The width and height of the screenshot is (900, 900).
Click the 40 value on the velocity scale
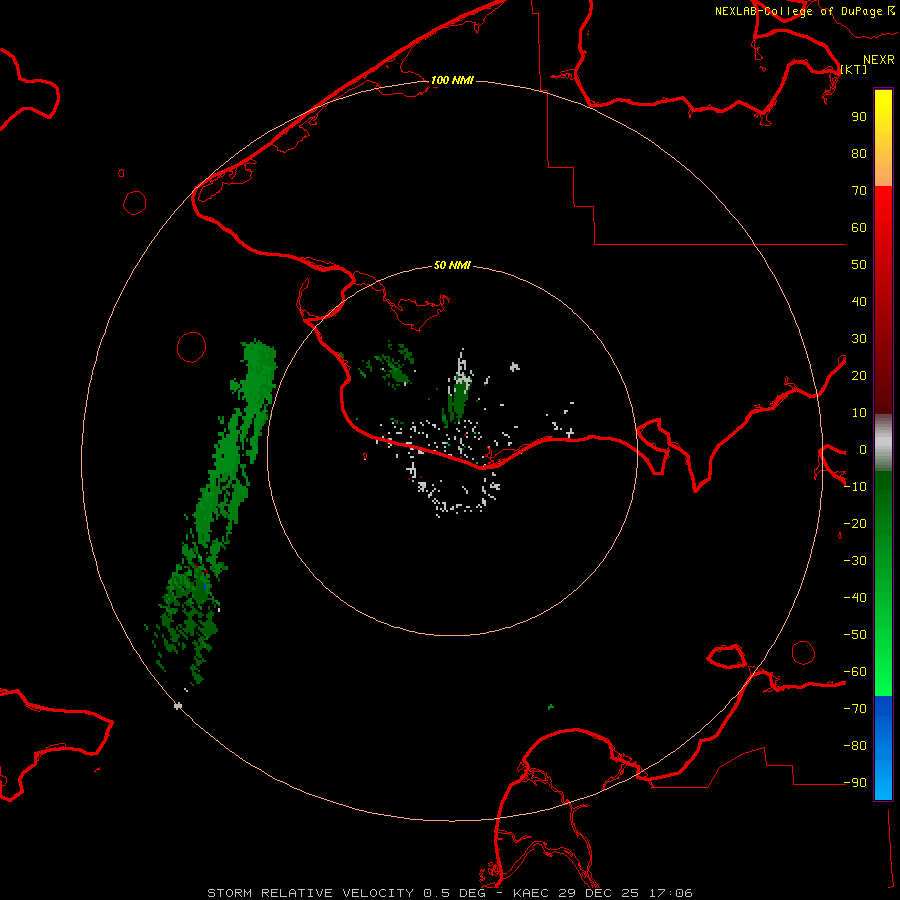click(859, 301)
